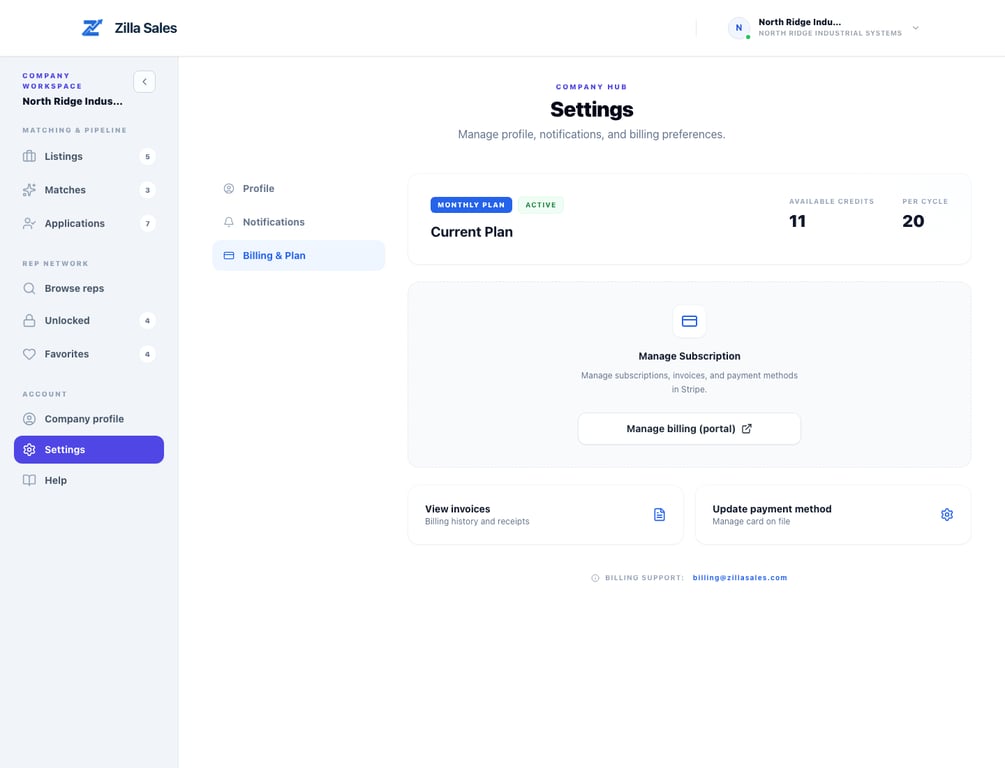The image size is (1005, 768).
Task: Click Manage billing (portal) button
Action: tap(689, 429)
